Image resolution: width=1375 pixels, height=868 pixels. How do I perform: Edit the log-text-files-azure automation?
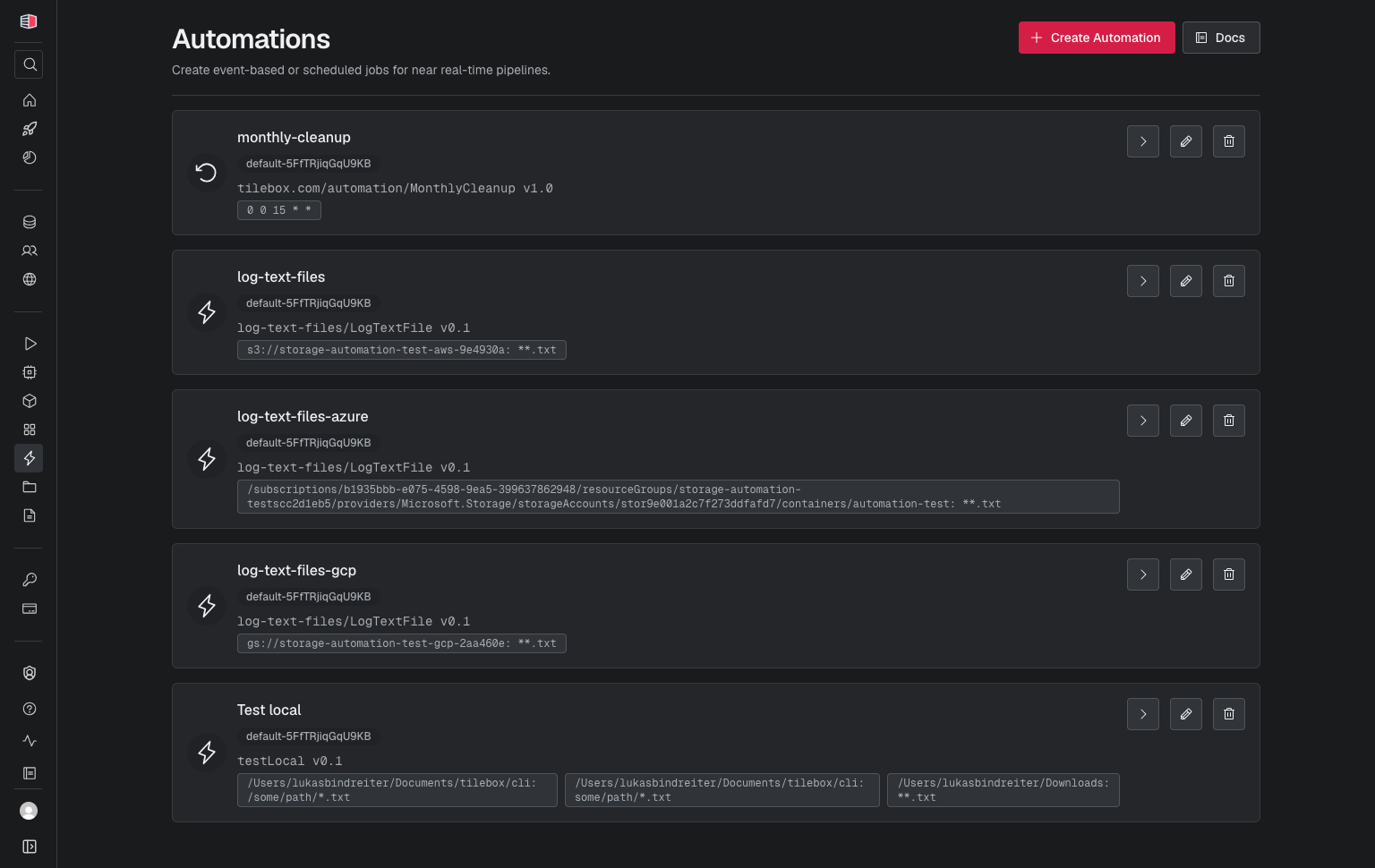pyautogui.click(x=1186, y=421)
